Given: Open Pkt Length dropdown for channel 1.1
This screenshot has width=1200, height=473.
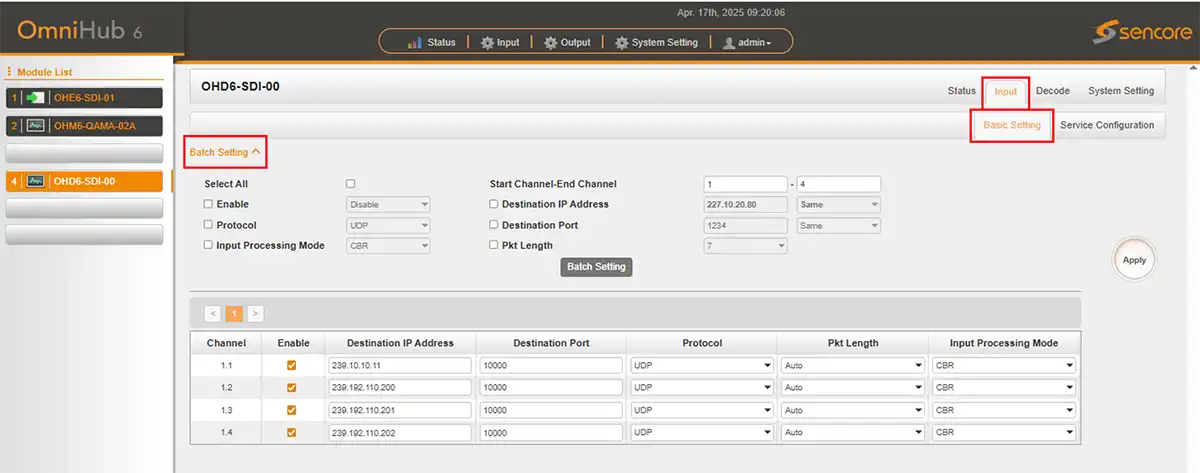Looking at the screenshot, I should coord(852,366).
